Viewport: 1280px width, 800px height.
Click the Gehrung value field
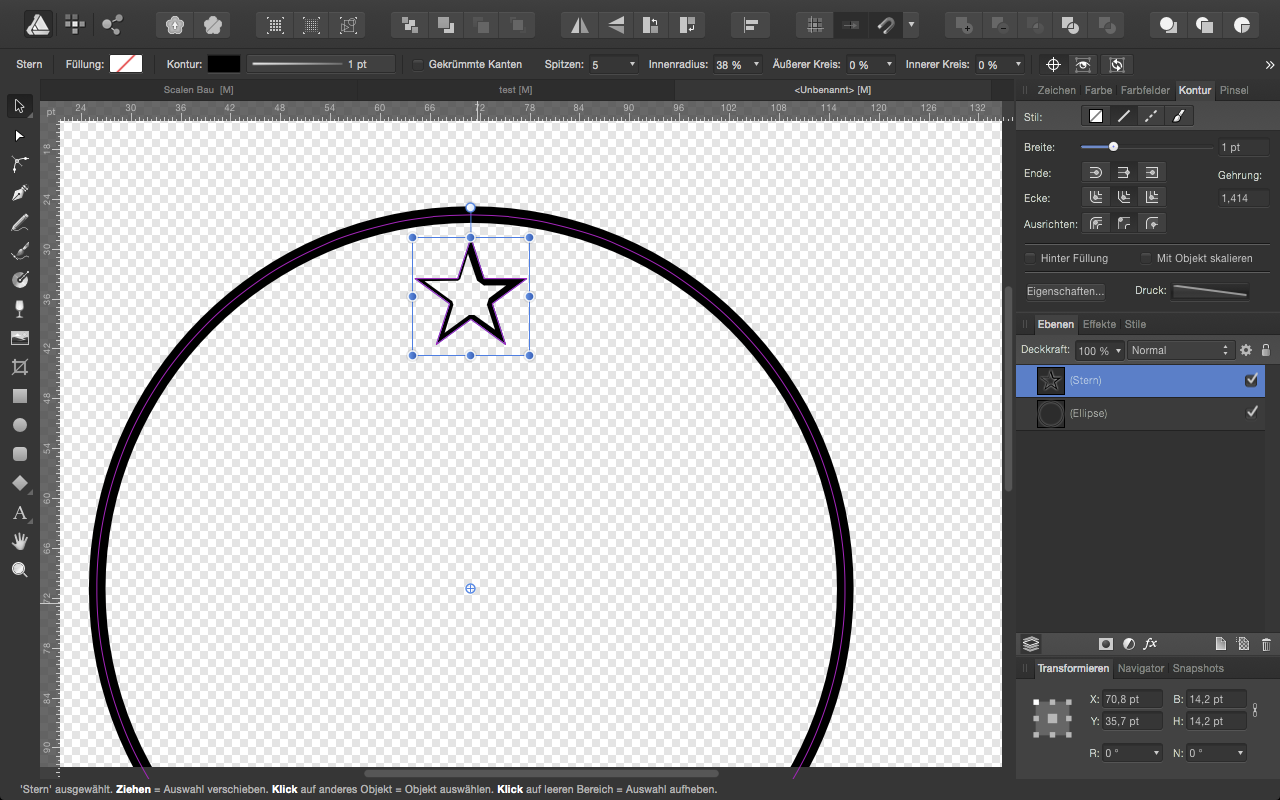click(x=1244, y=198)
